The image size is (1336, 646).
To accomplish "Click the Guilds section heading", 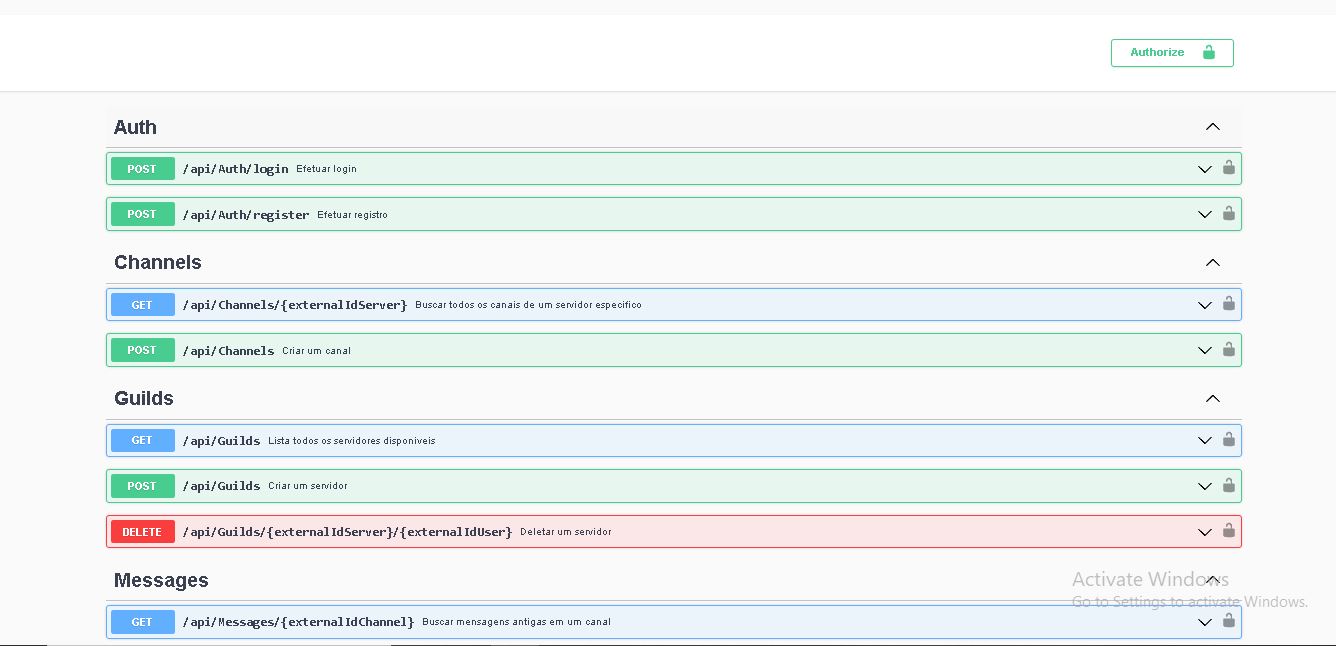I will (x=144, y=399).
